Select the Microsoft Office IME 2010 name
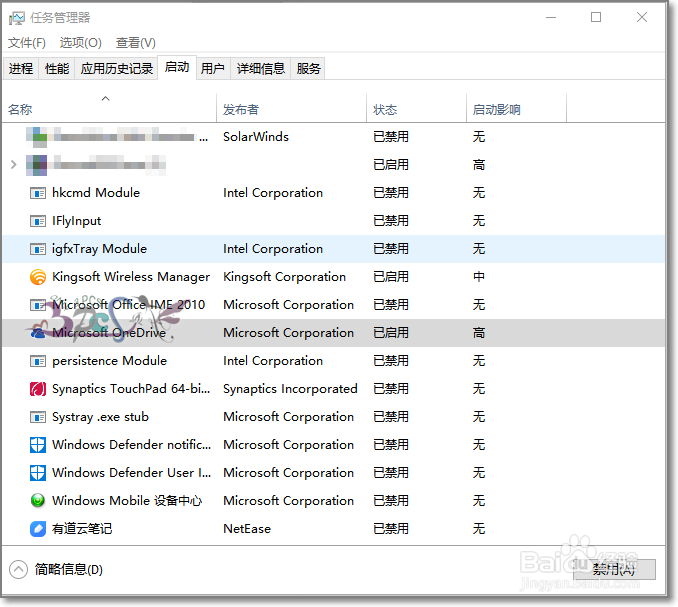This screenshot has width=678, height=607. pyautogui.click(x=128, y=305)
